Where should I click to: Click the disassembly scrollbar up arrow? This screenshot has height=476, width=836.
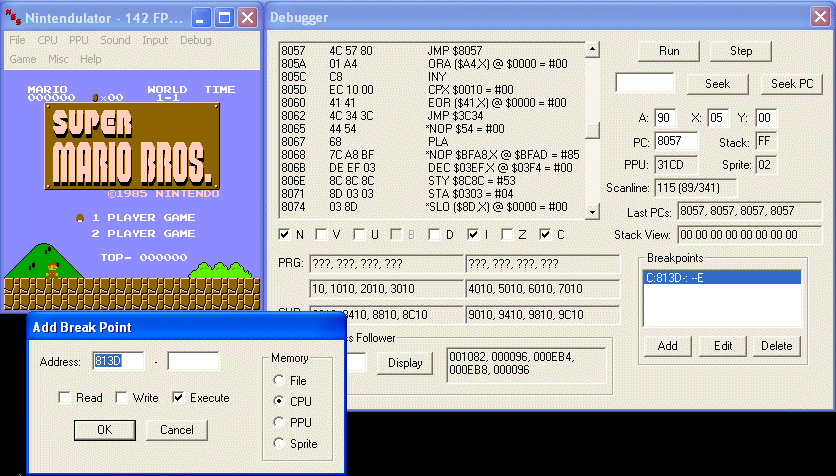point(592,50)
